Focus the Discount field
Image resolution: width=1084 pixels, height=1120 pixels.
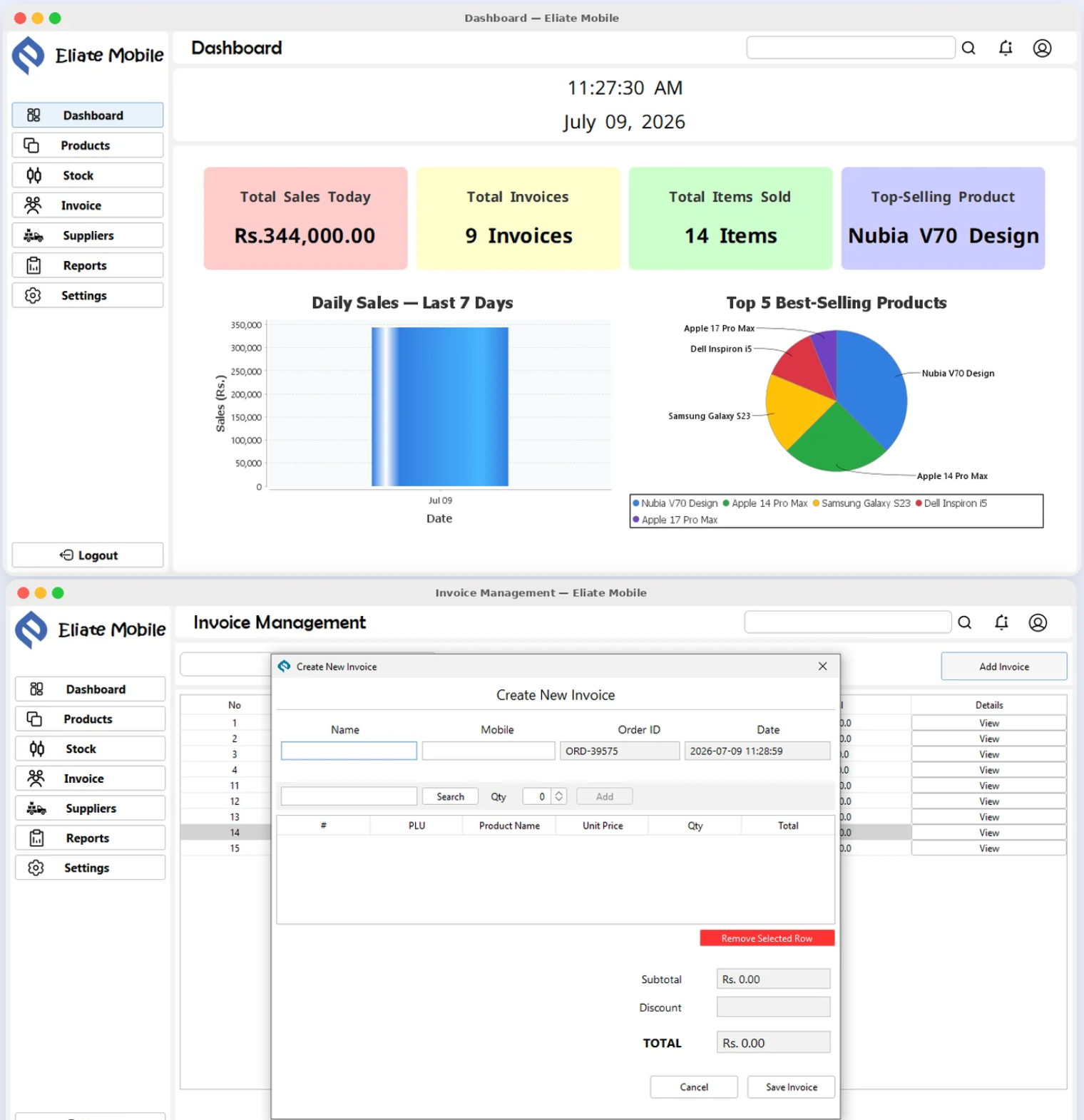[774, 1007]
